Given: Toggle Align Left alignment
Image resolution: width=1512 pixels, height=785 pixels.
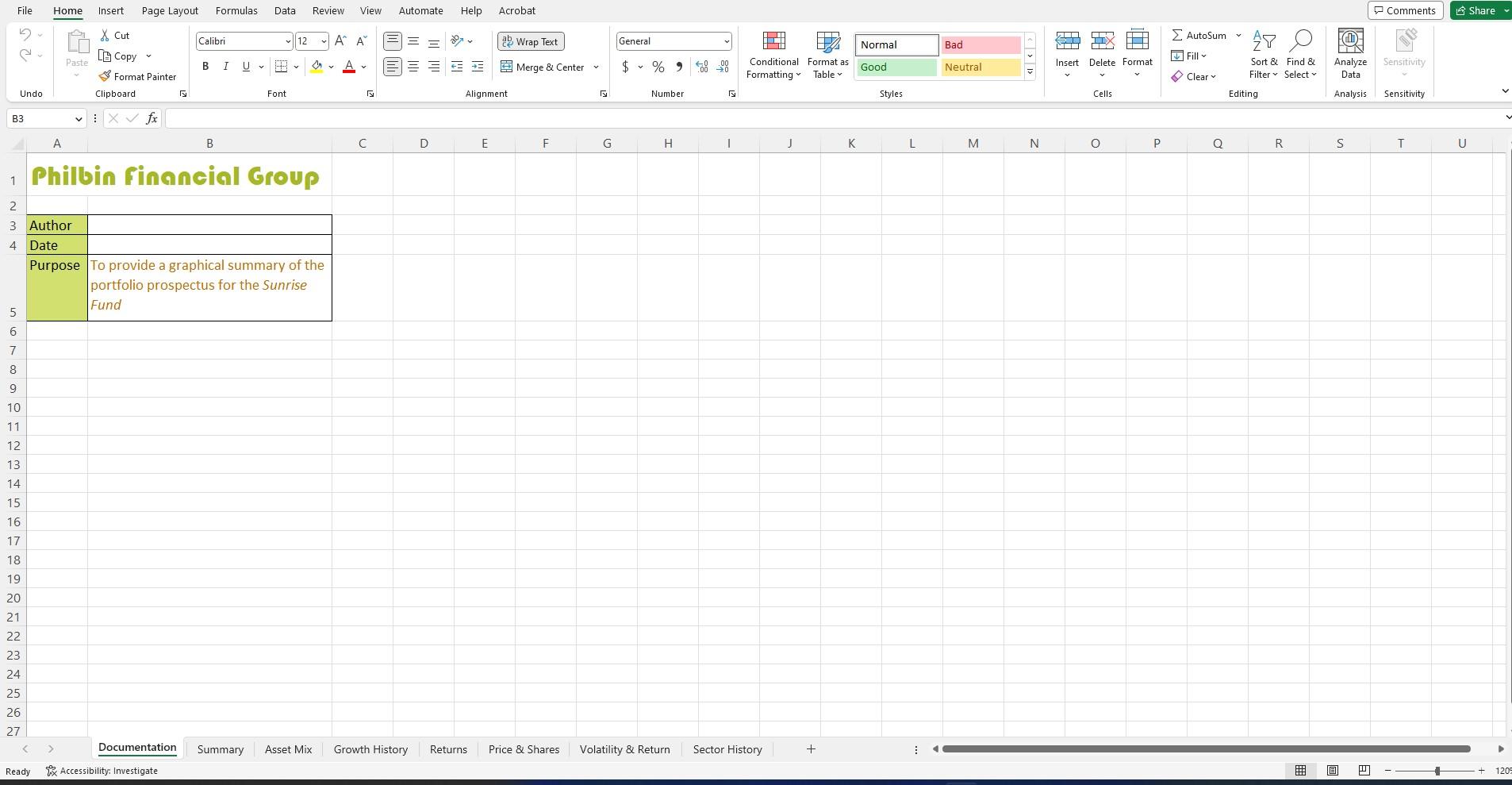Looking at the screenshot, I should pos(392,67).
